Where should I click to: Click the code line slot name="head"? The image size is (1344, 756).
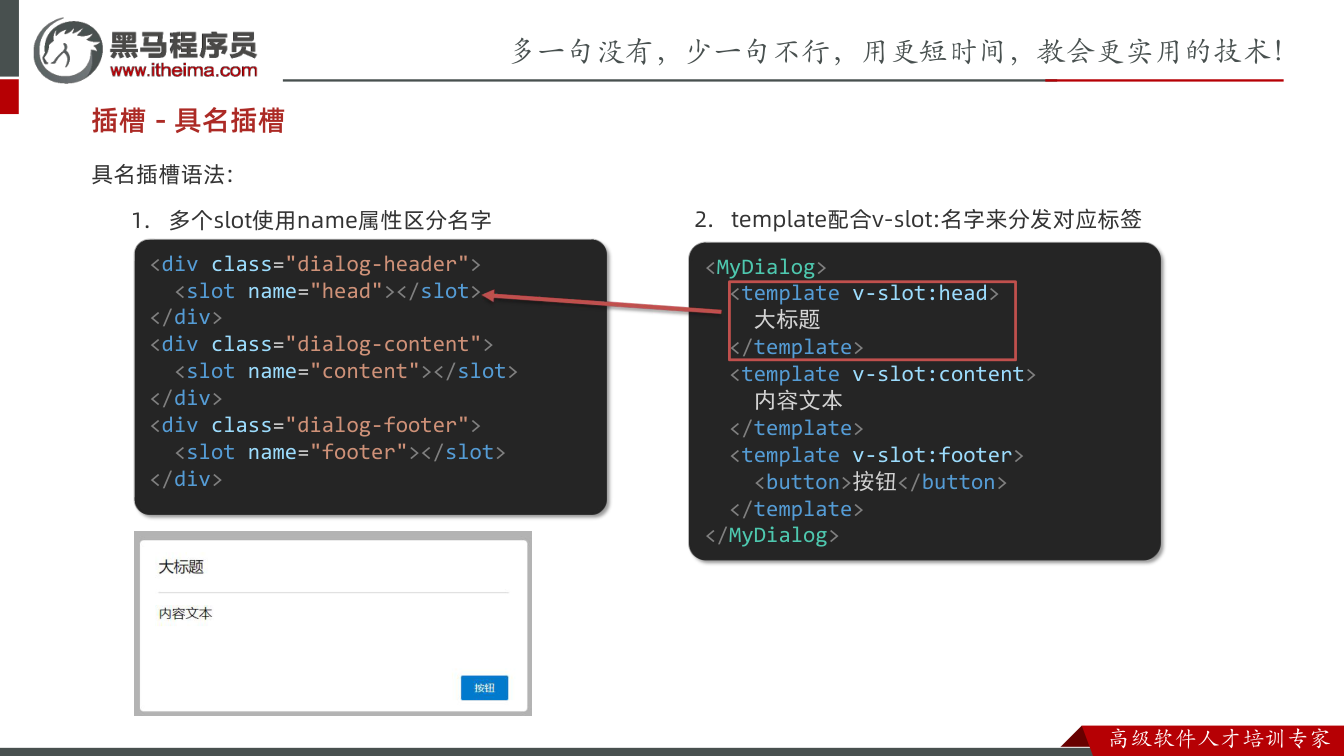point(328,291)
